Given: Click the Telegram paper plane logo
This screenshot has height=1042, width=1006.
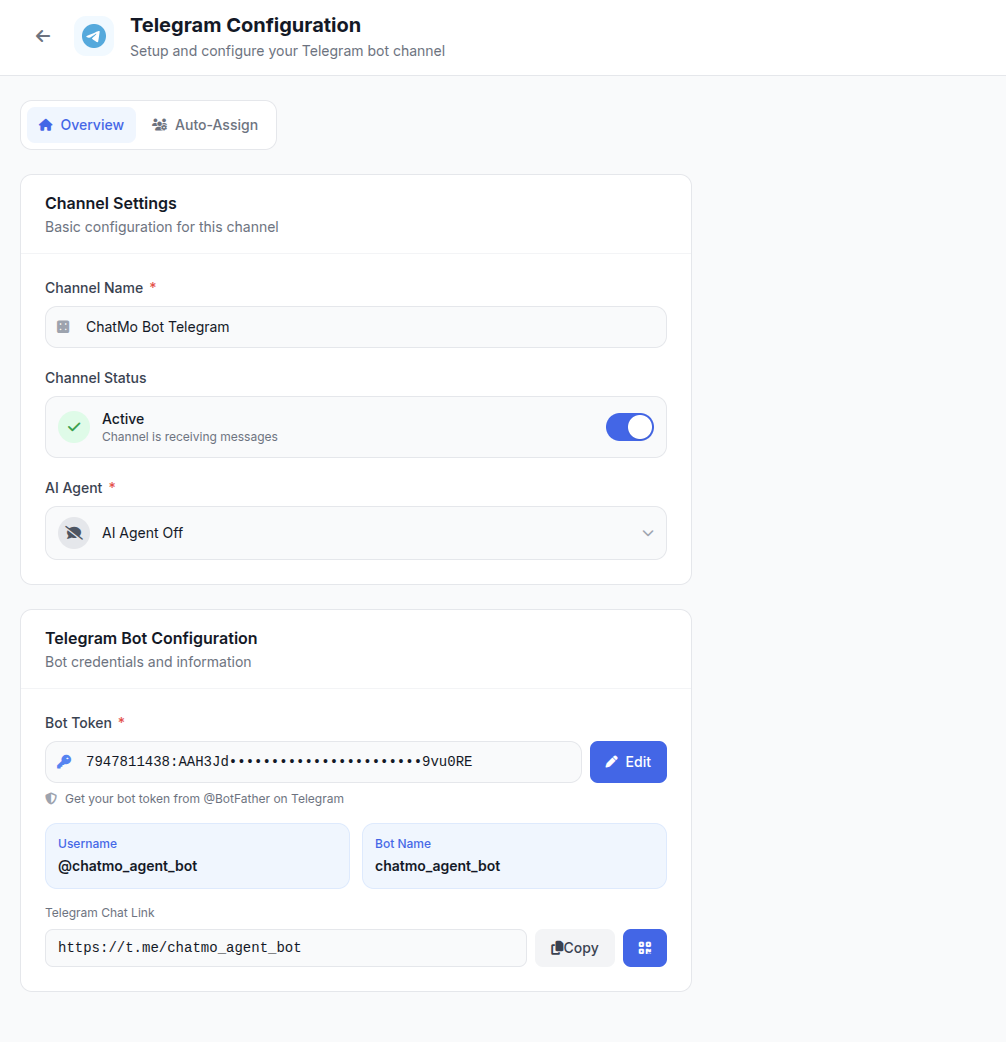Looking at the screenshot, I should pos(94,36).
